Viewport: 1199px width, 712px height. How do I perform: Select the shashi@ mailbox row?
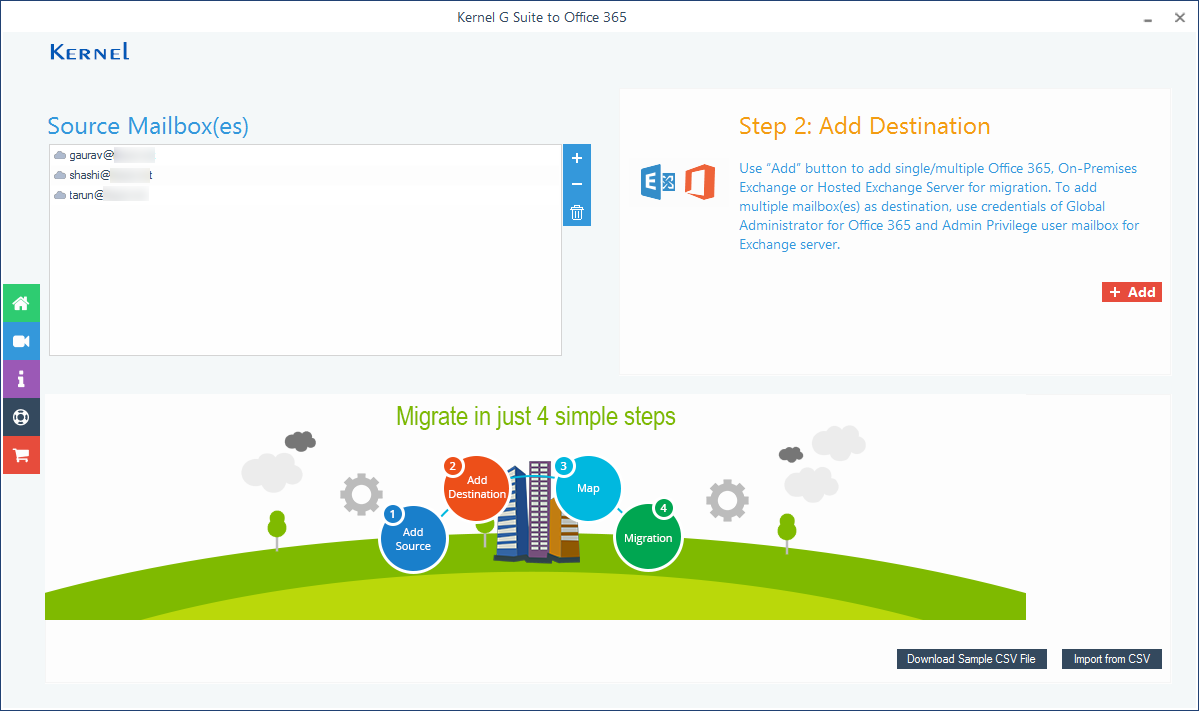click(x=305, y=175)
